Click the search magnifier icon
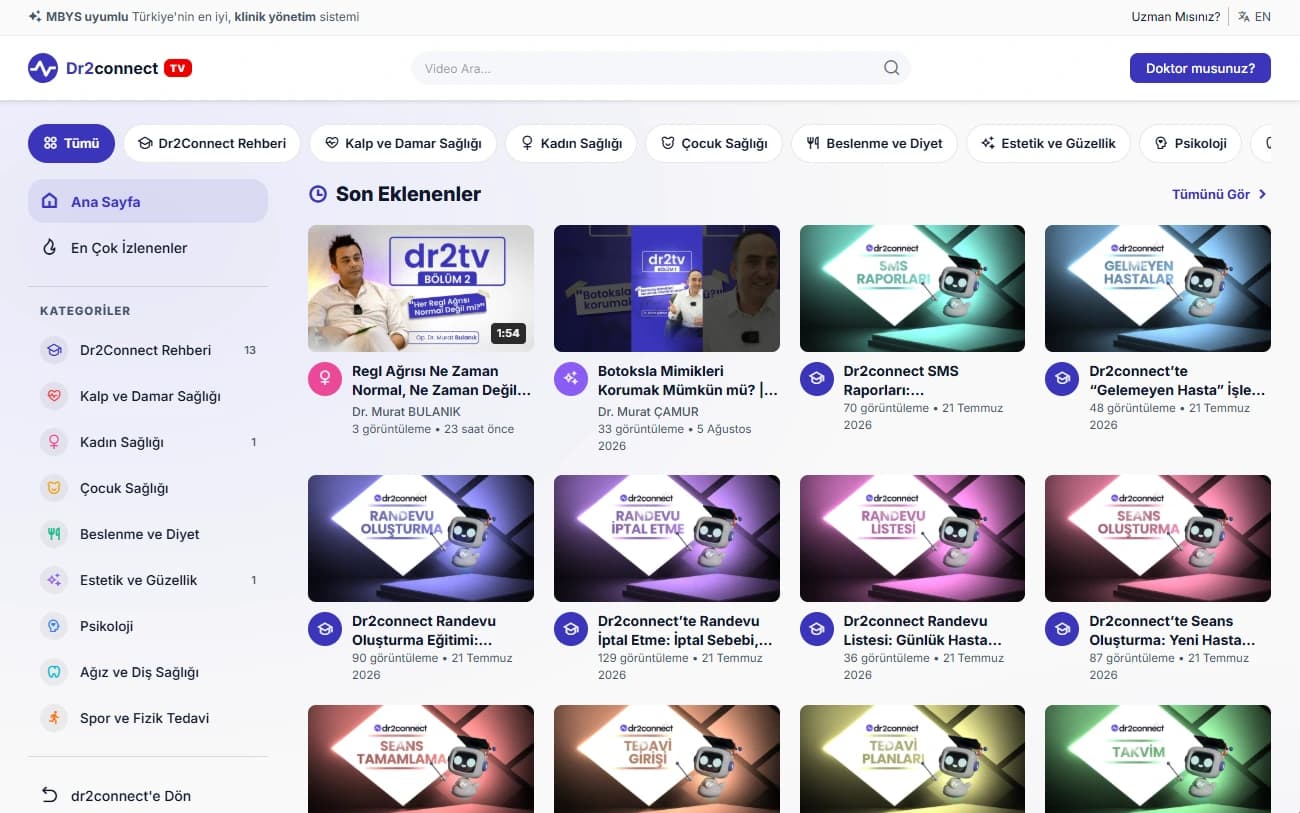Viewport: 1300px width, 813px height. [x=891, y=68]
